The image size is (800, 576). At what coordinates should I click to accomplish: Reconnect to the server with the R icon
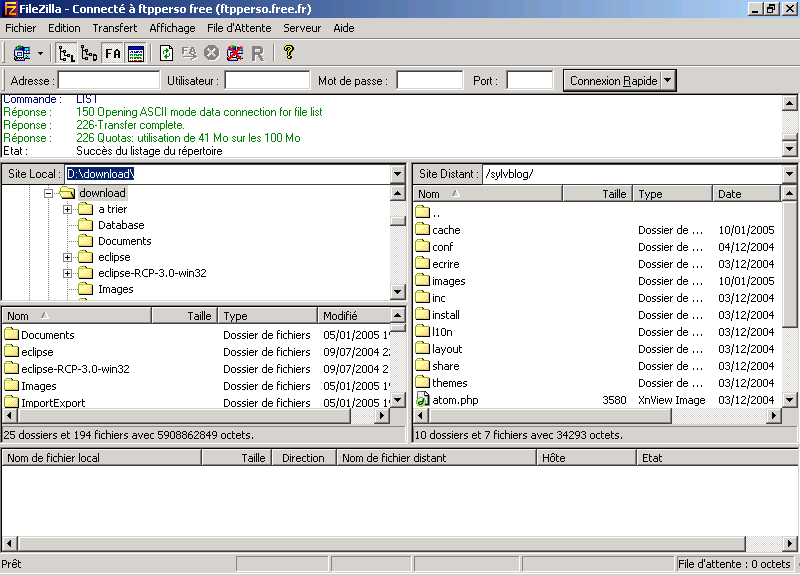(x=258, y=53)
